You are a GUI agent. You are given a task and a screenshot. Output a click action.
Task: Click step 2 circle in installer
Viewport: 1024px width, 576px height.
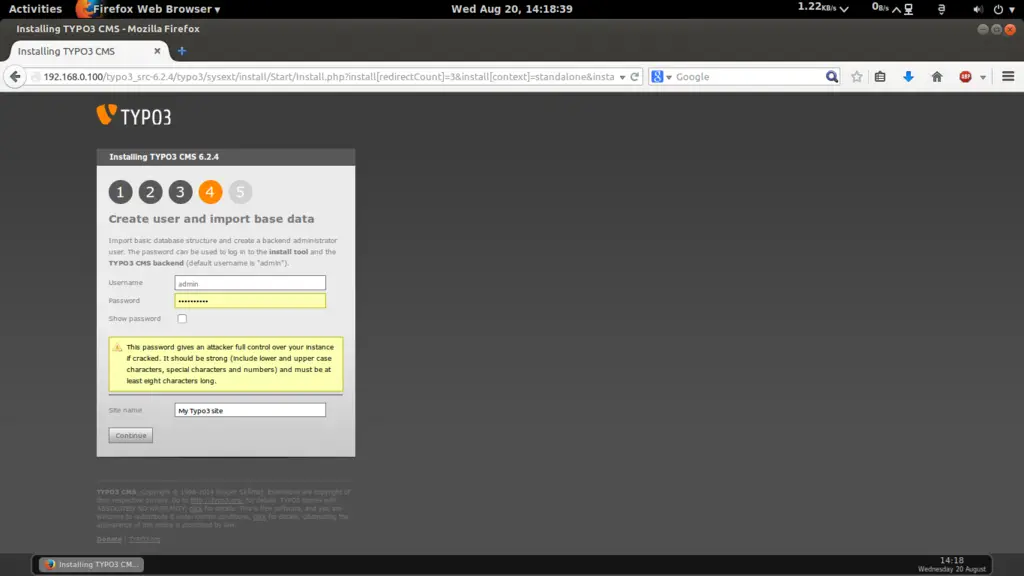click(150, 192)
